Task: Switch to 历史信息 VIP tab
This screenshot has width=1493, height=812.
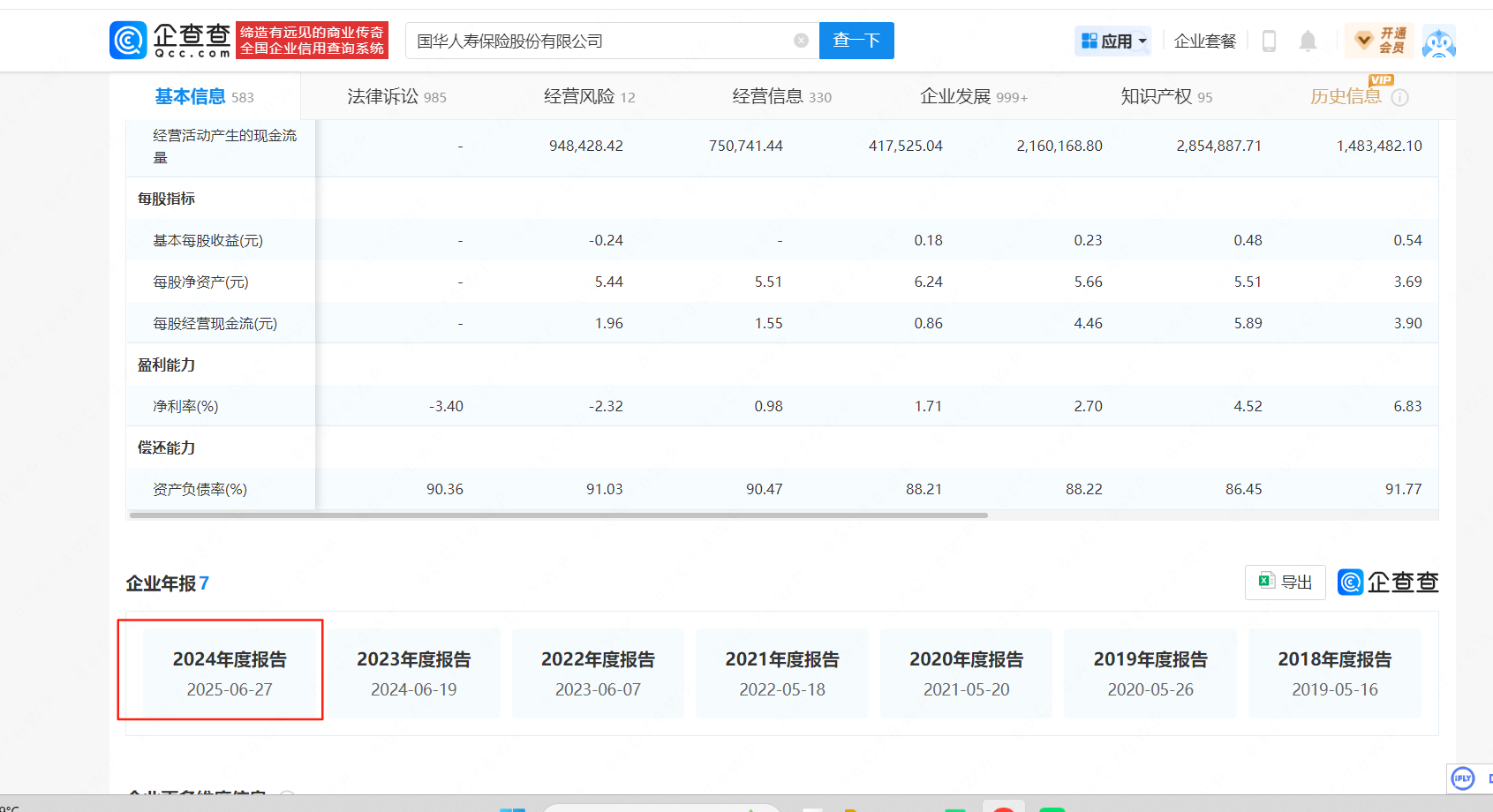Action: (x=1346, y=96)
